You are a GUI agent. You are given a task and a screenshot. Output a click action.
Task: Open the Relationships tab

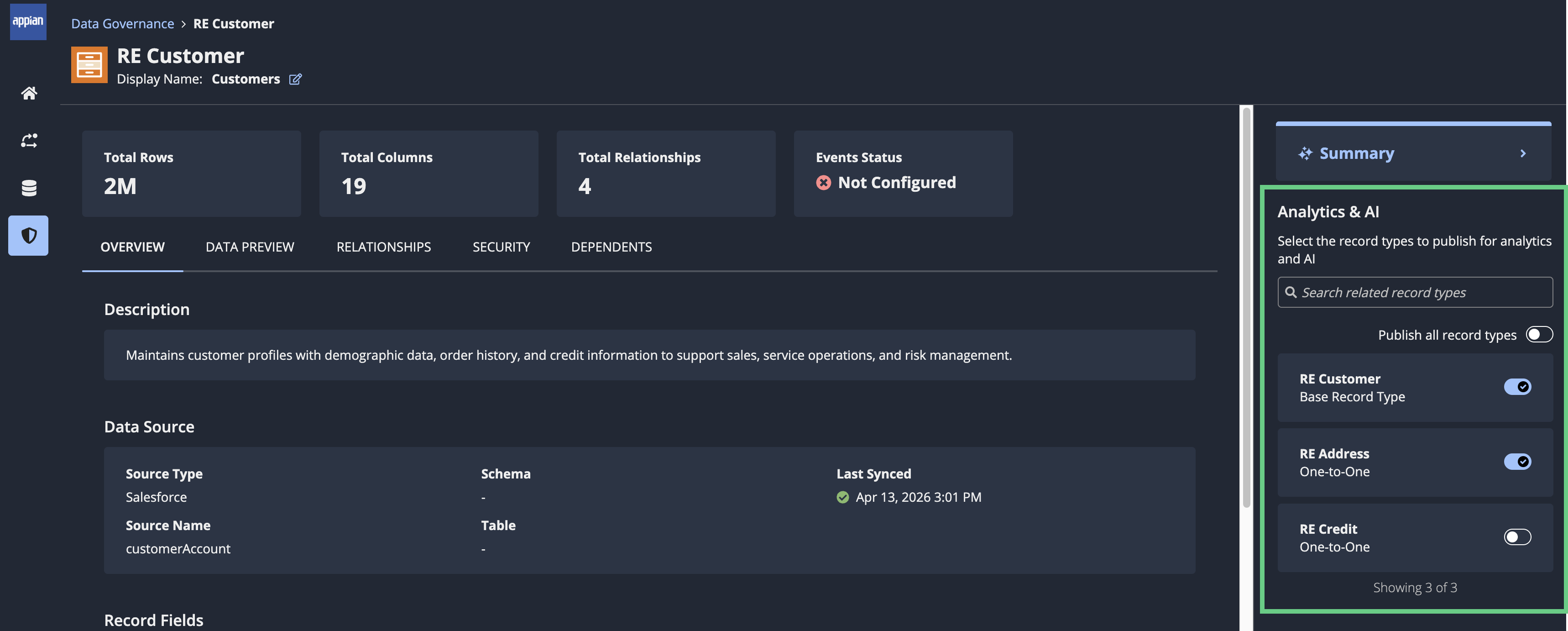point(383,247)
